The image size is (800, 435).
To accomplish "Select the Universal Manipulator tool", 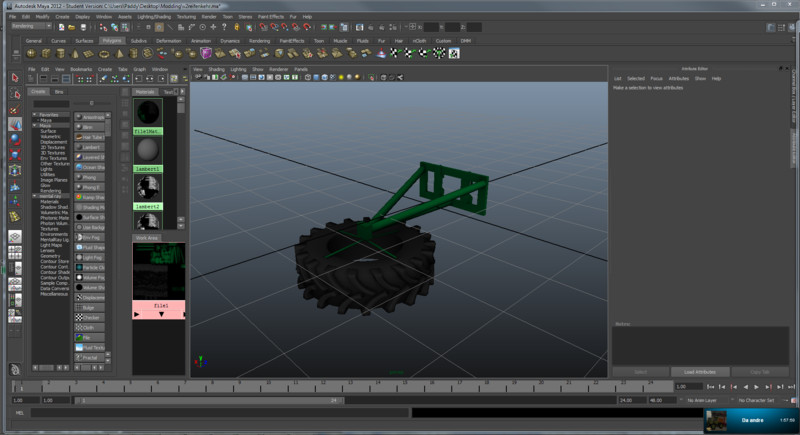I will 15,170.
